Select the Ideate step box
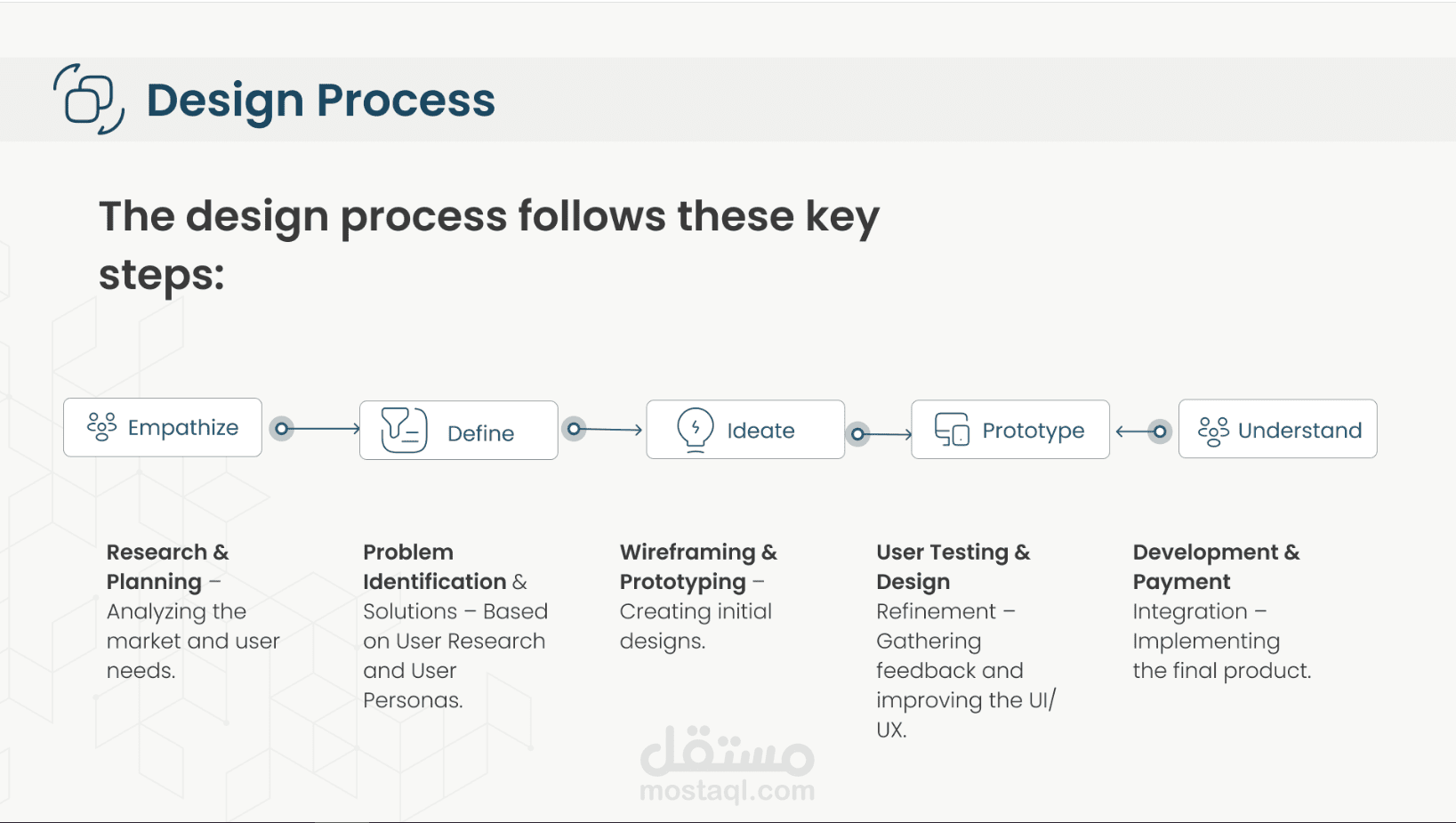This screenshot has height=823, width=1456. point(745,430)
